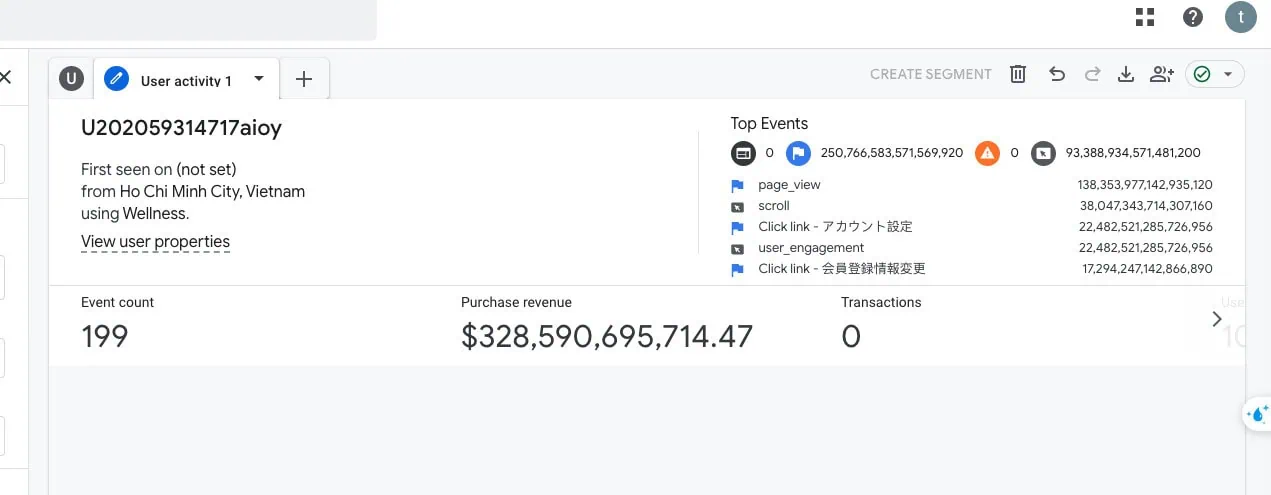Show next metrics with right chevron
Screen dimensions: 1271x495
[x=1217, y=319]
